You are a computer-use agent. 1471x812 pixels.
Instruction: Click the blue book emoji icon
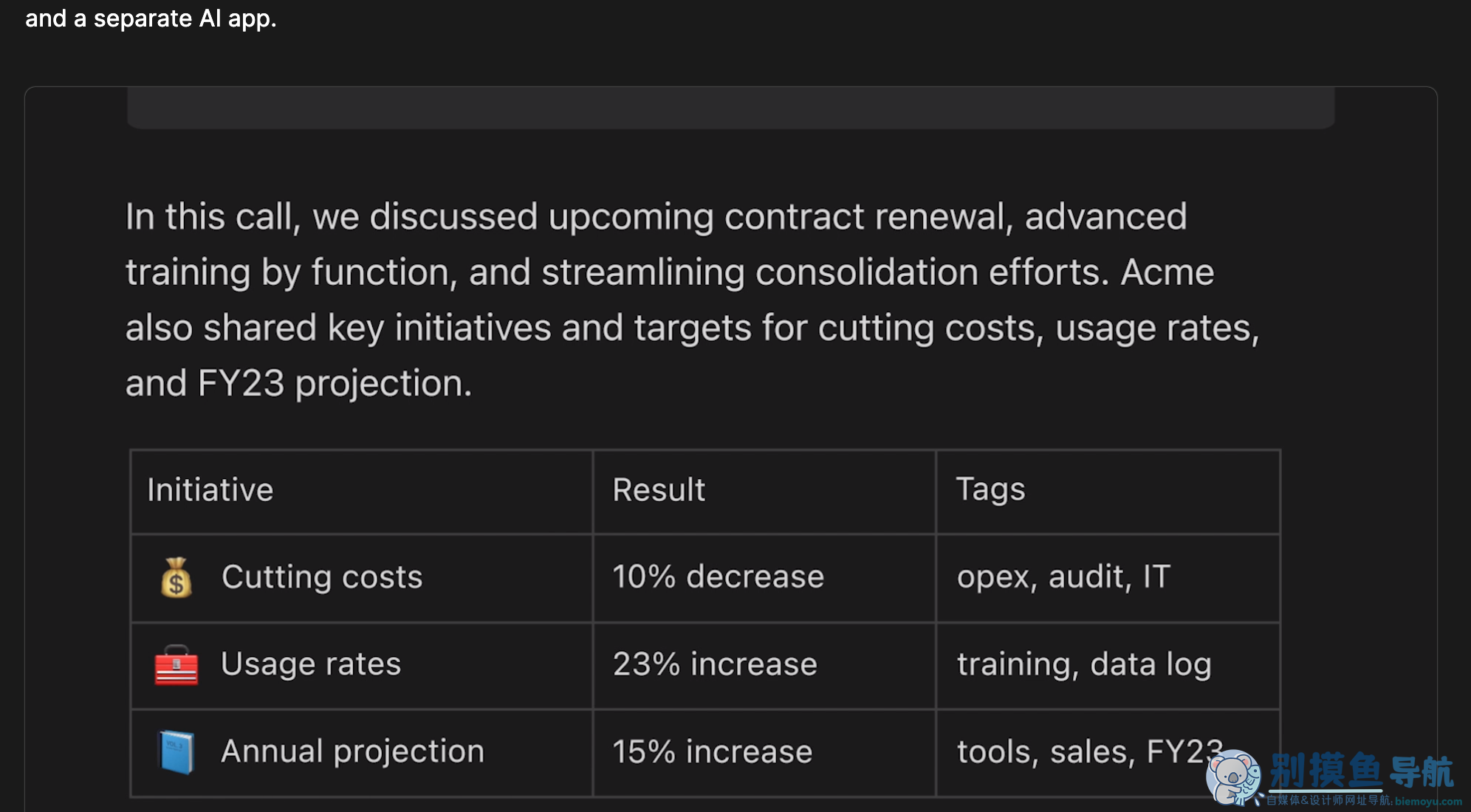tap(176, 751)
